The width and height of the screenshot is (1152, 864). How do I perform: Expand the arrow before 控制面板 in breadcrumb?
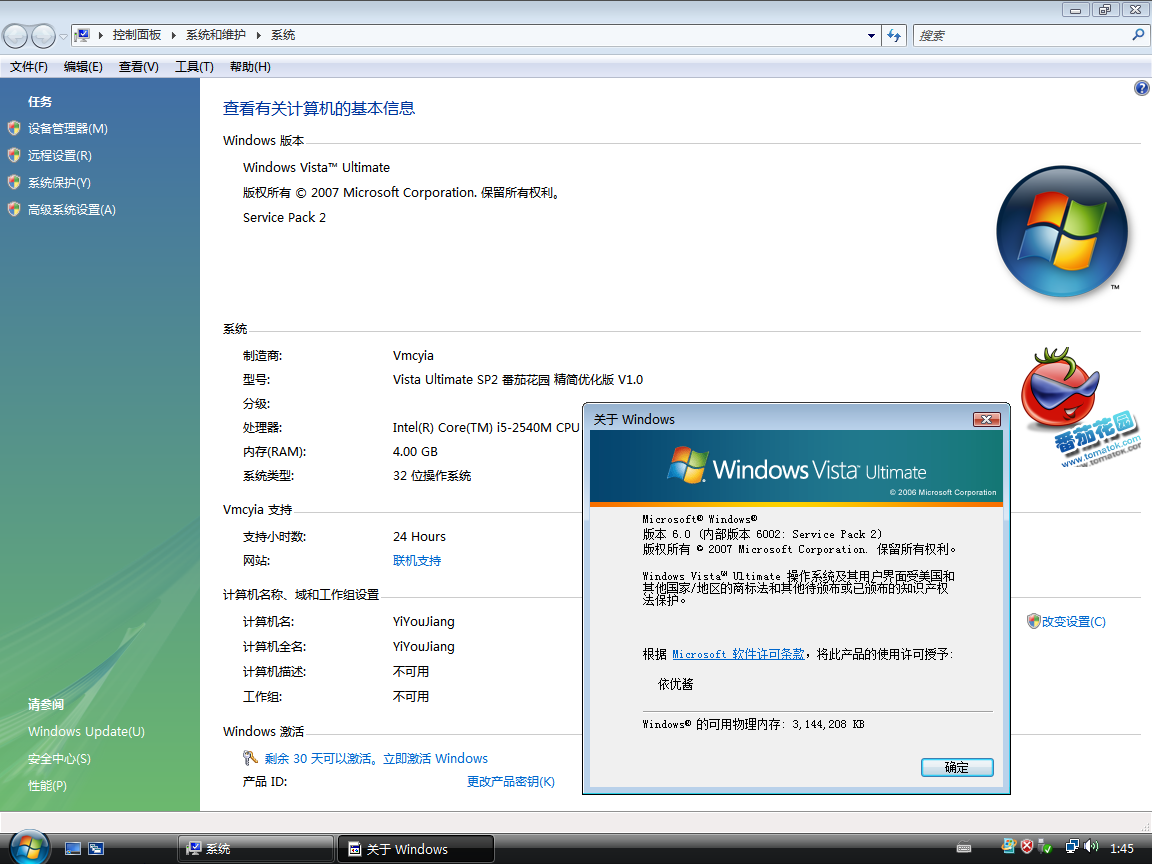pyautogui.click(x=100, y=35)
